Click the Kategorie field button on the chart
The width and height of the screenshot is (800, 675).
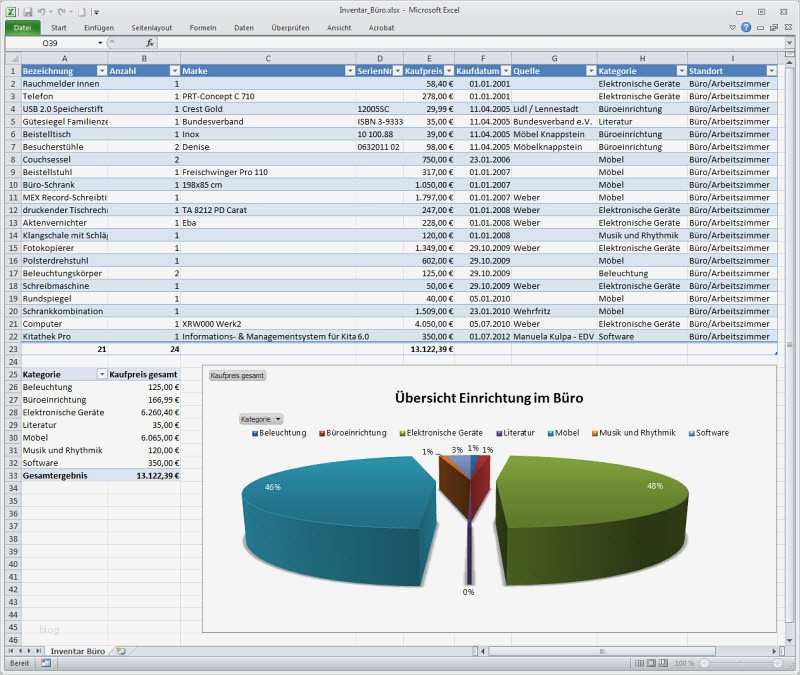tap(261, 419)
